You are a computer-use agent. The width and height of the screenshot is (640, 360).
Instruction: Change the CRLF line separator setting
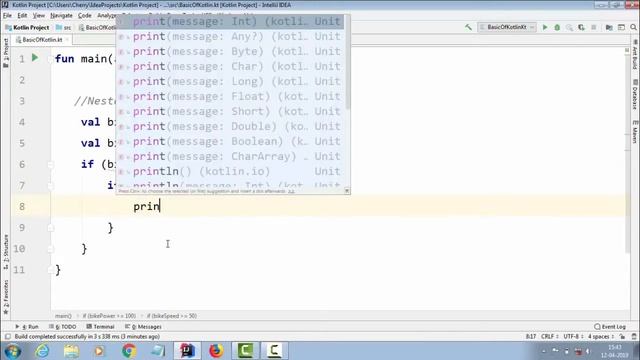click(x=549, y=337)
